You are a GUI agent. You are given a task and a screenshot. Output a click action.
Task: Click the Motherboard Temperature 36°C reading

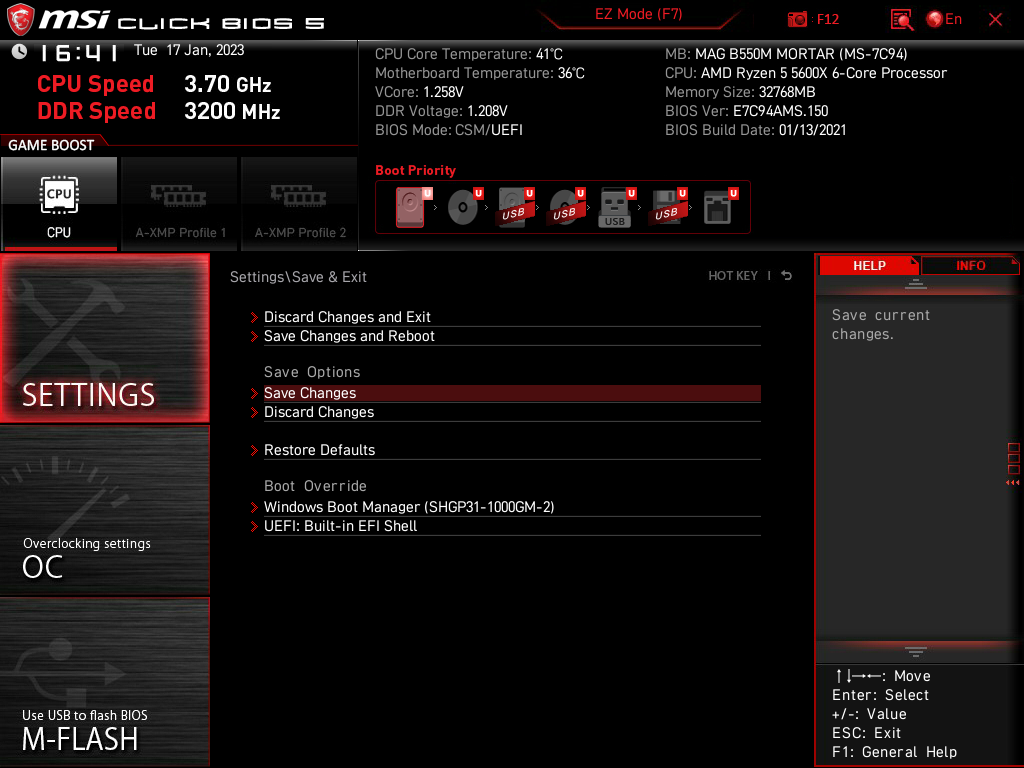pyautogui.click(x=479, y=73)
